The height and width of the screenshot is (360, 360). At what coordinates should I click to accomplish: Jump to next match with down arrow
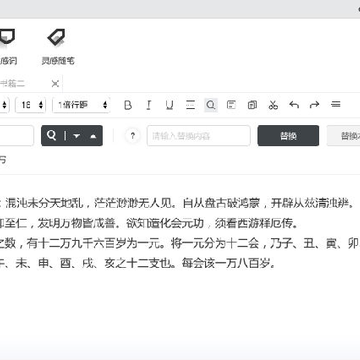click(x=77, y=136)
